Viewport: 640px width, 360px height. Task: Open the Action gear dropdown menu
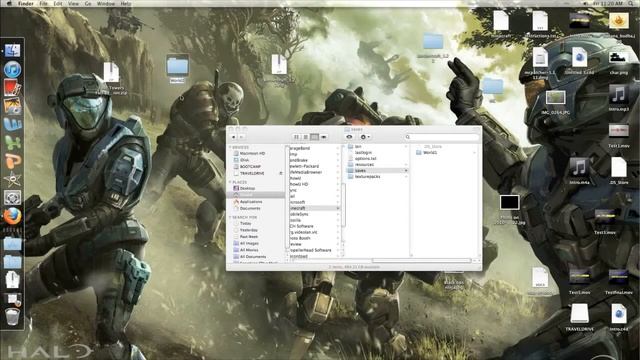[x=365, y=137]
